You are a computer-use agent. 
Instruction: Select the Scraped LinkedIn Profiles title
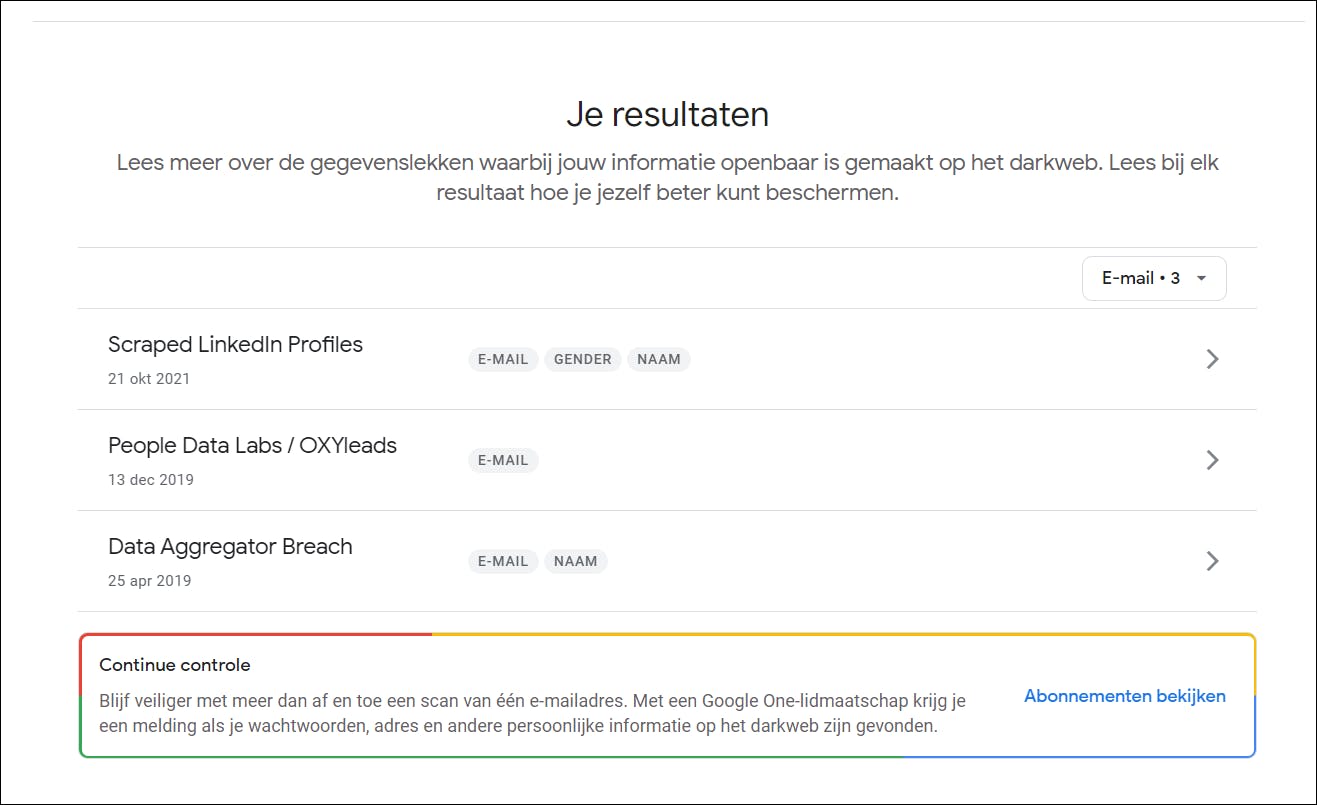(235, 345)
